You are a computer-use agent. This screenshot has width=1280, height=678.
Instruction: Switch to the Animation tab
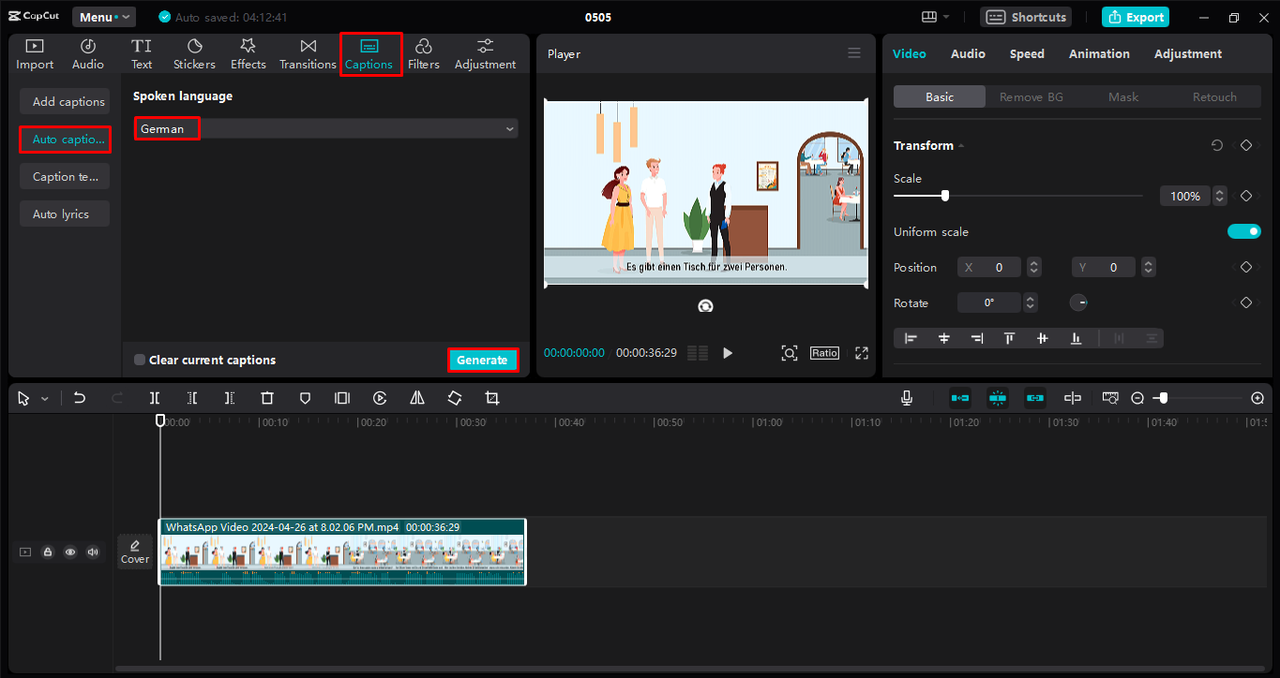point(1099,54)
